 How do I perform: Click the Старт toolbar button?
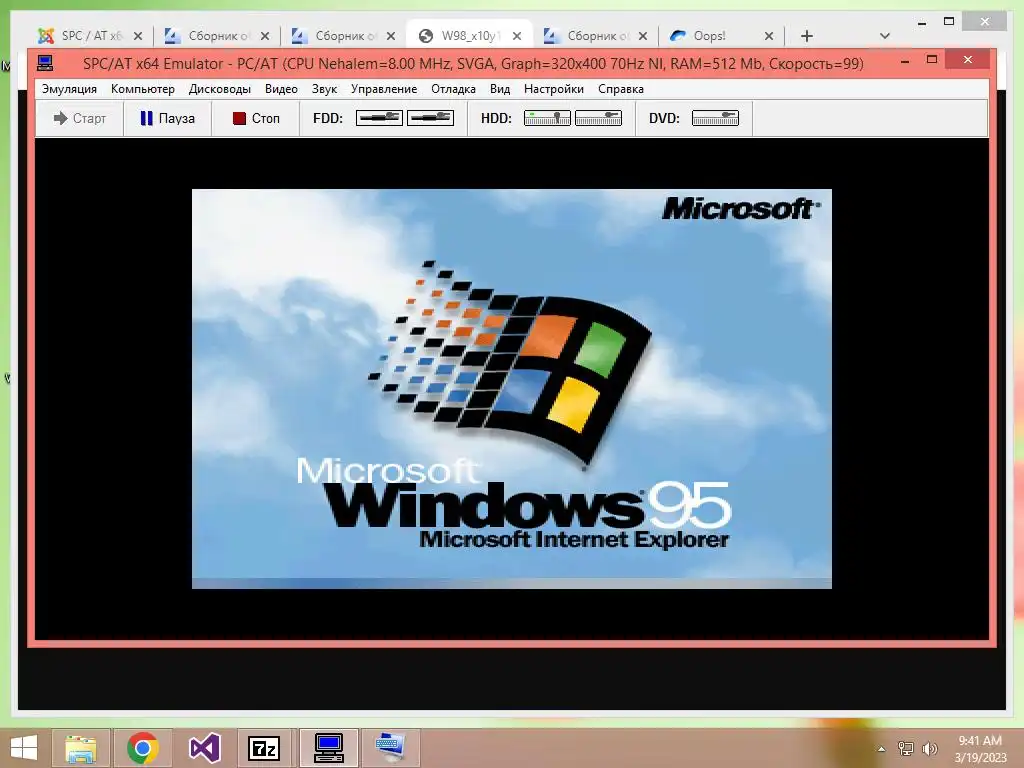point(80,118)
